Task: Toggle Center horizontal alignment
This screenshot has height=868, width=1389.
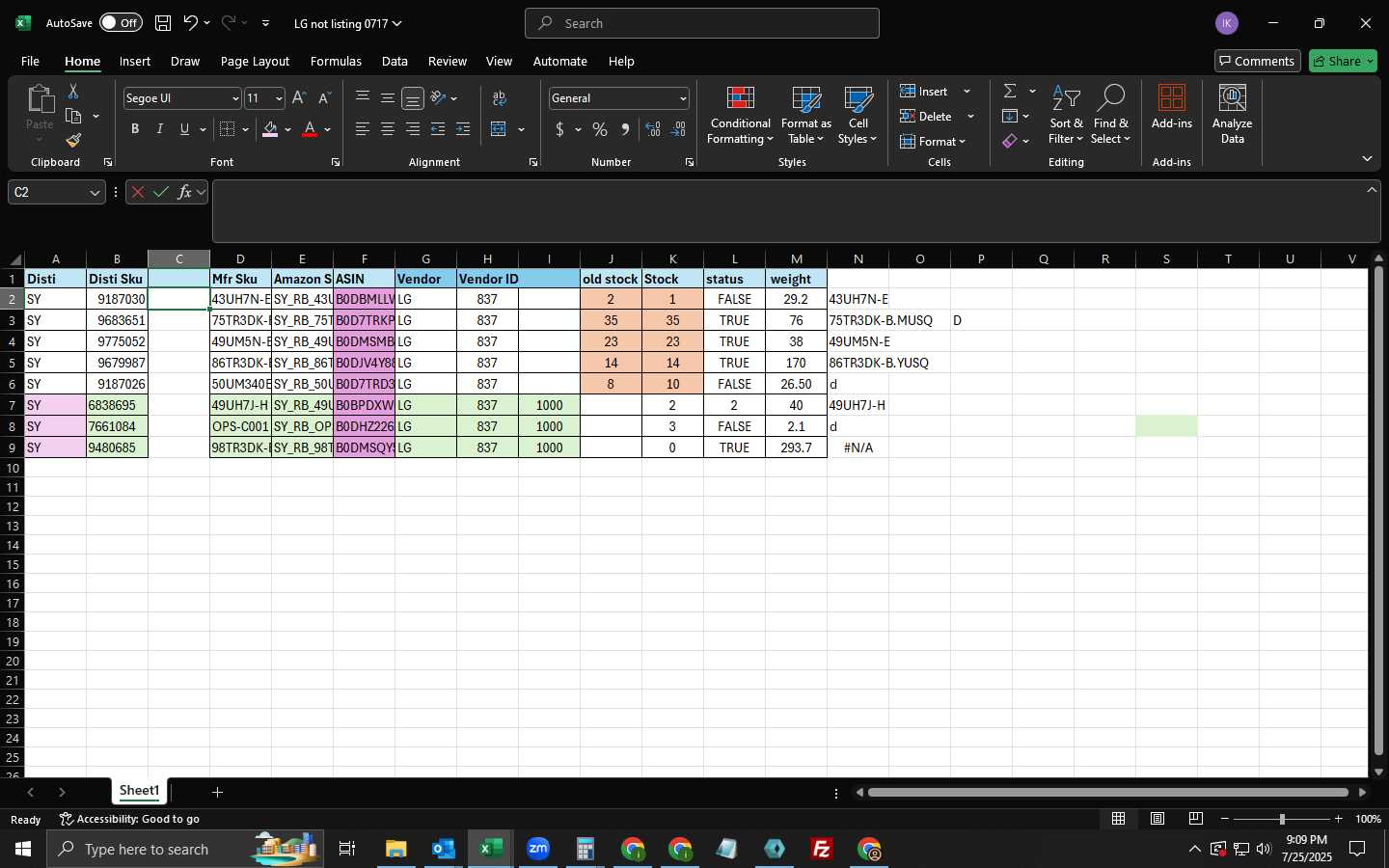Action: [388, 129]
